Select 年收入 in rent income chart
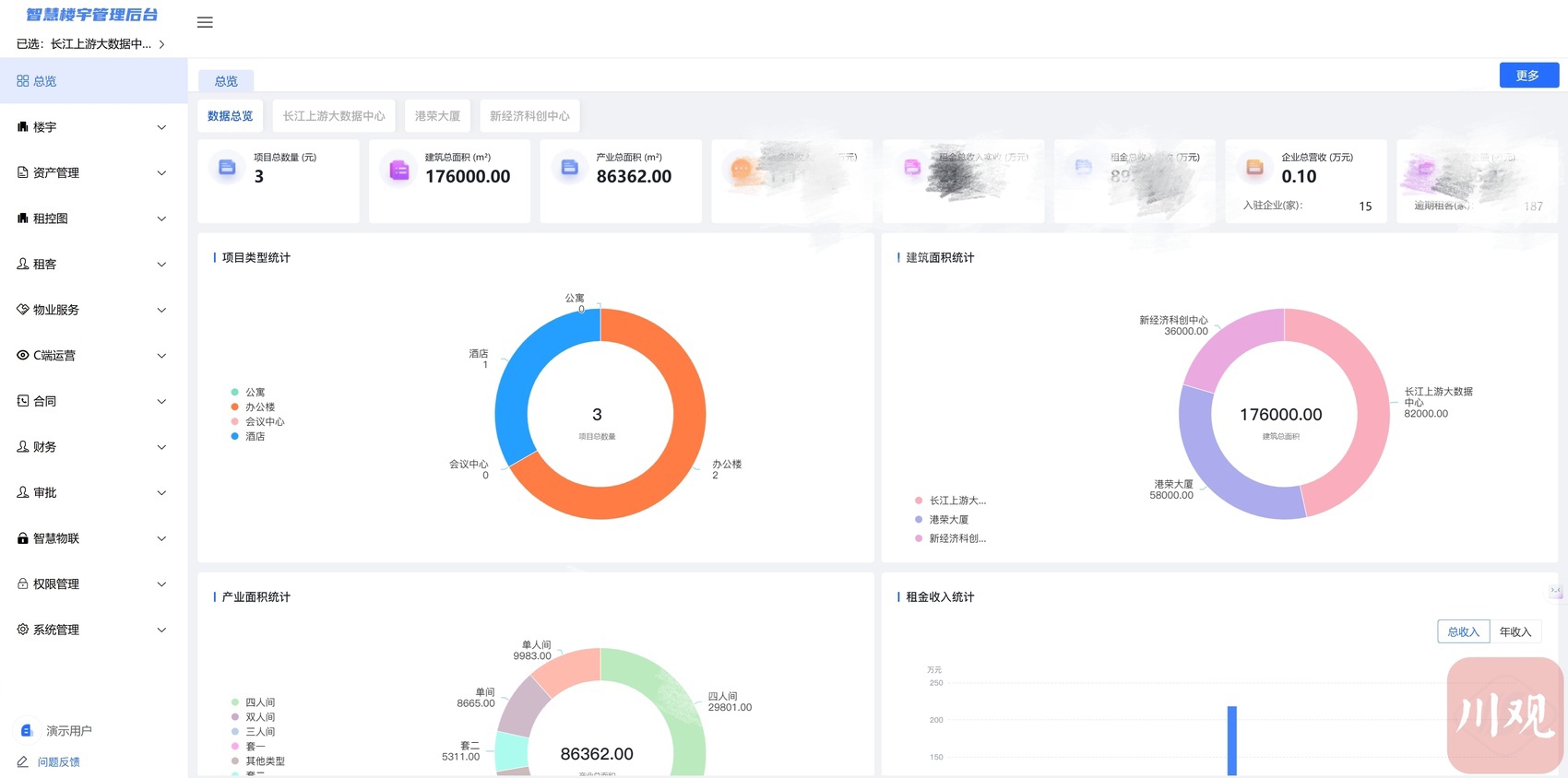 tap(1515, 631)
